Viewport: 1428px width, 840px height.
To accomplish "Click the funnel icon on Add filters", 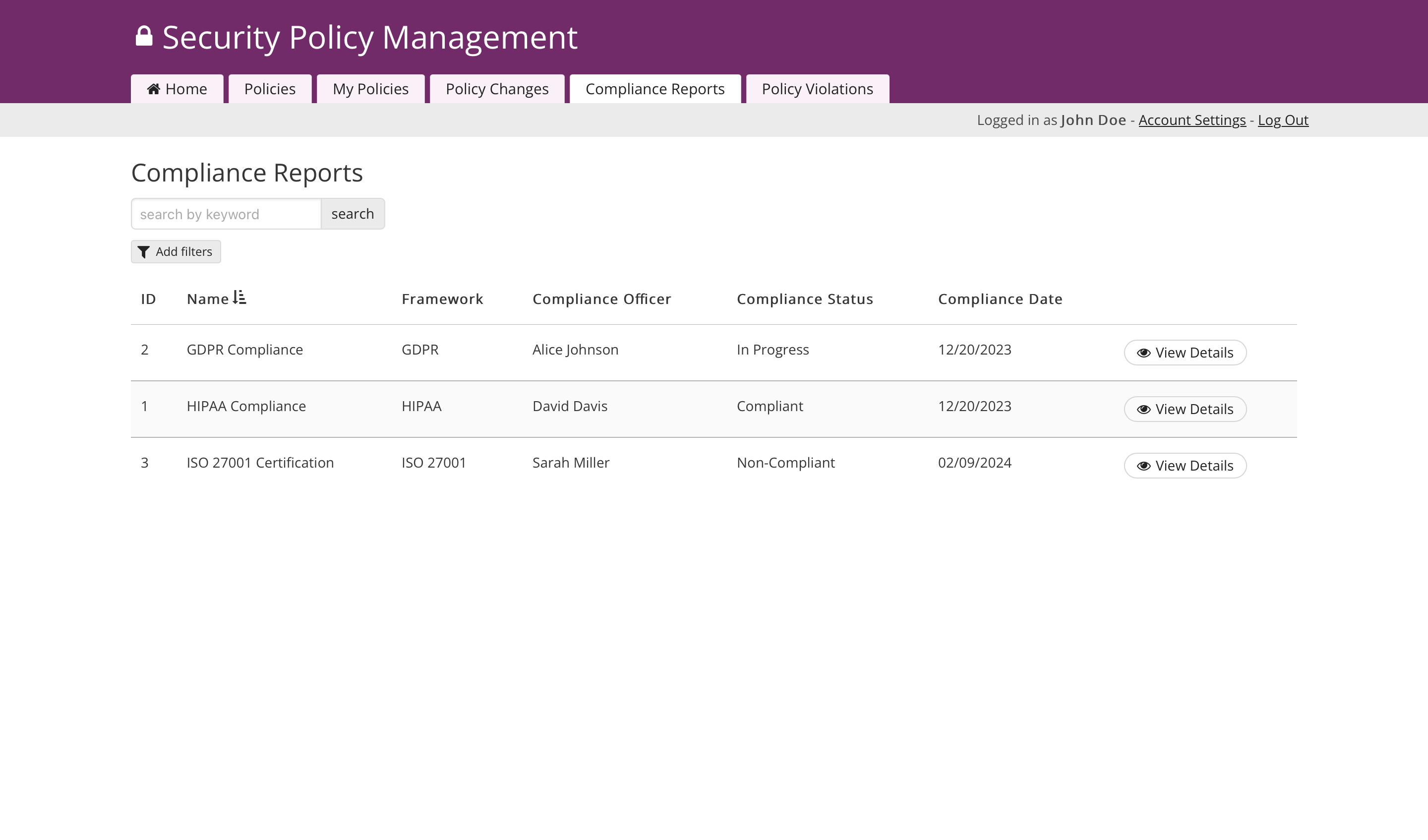I will (x=144, y=252).
